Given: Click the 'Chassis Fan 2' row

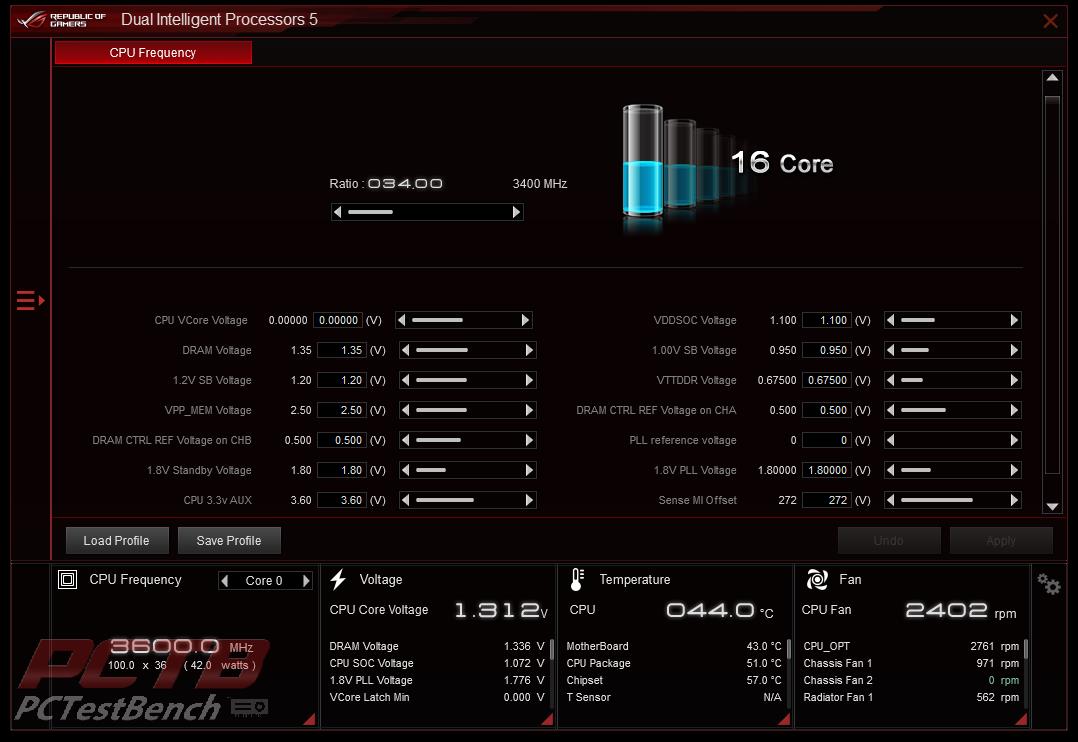Looking at the screenshot, I should [x=911, y=680].
